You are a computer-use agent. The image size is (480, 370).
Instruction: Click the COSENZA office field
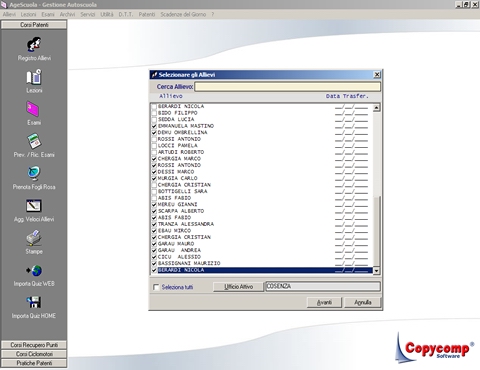point(323,286)
